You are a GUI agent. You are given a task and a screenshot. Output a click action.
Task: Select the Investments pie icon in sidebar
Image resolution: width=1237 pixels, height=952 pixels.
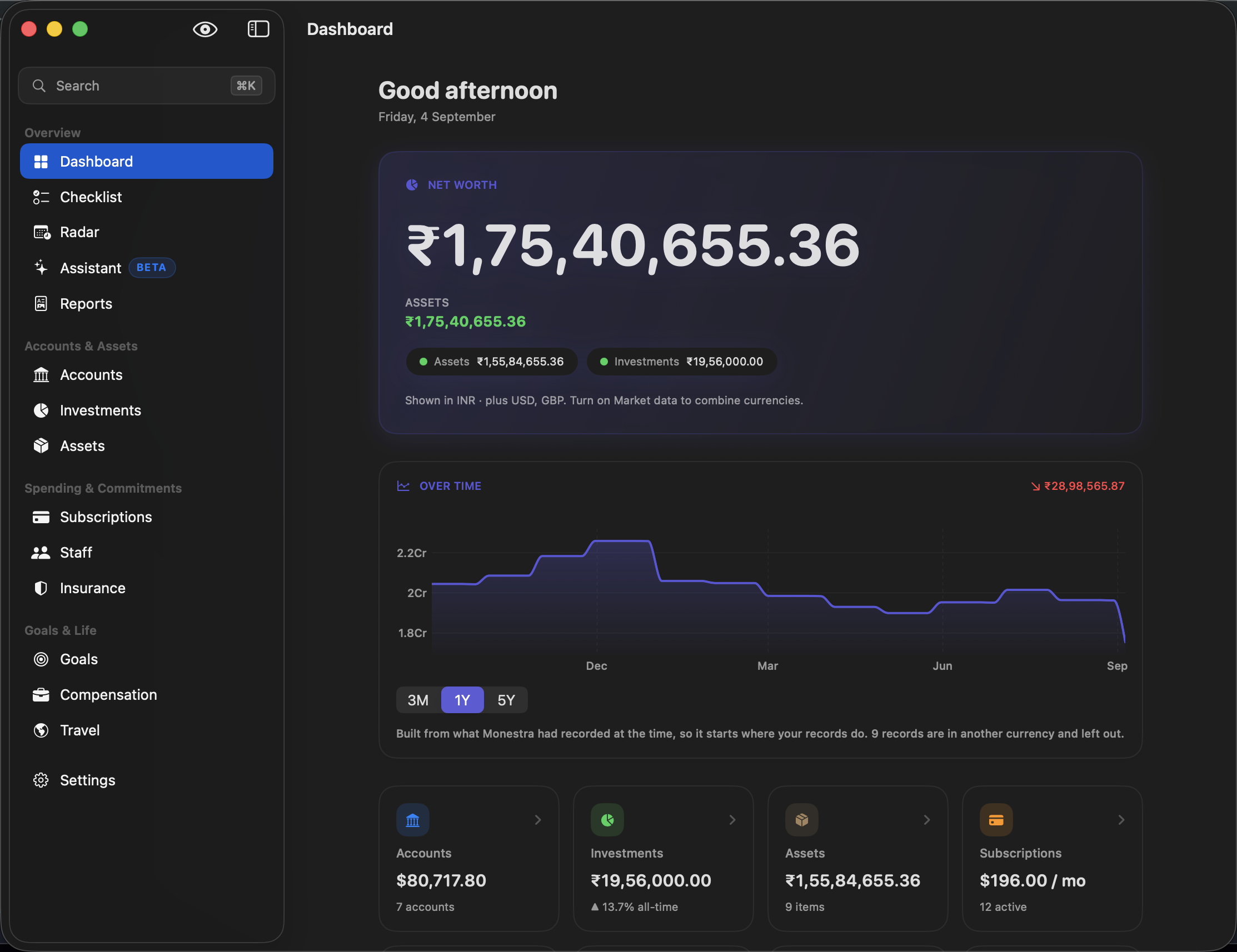[41, 410]
